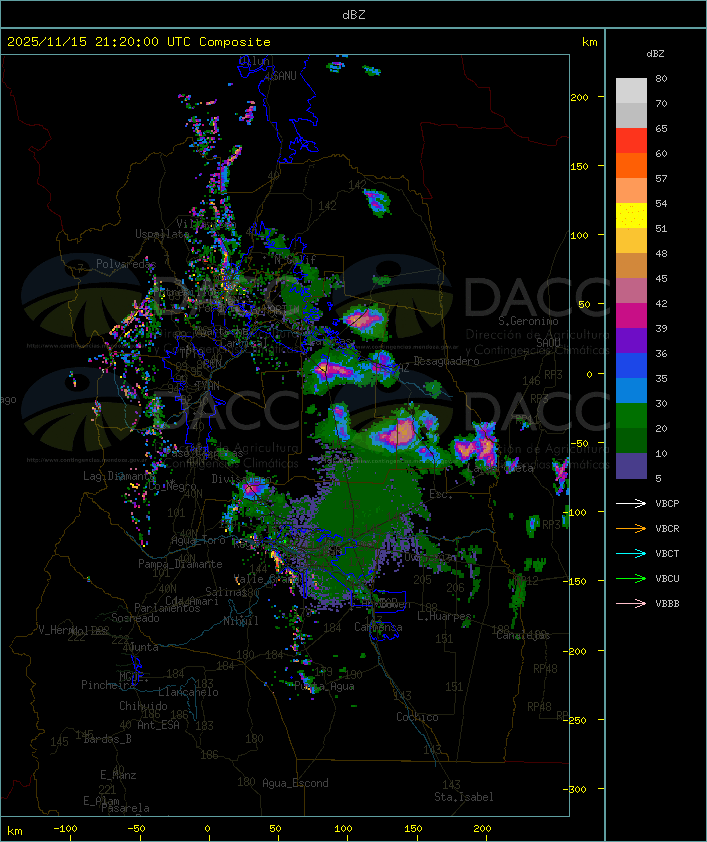This screenshot has height=842, width=707.
Task: Click the S.Geronimo place label
Action: (528, 321)
